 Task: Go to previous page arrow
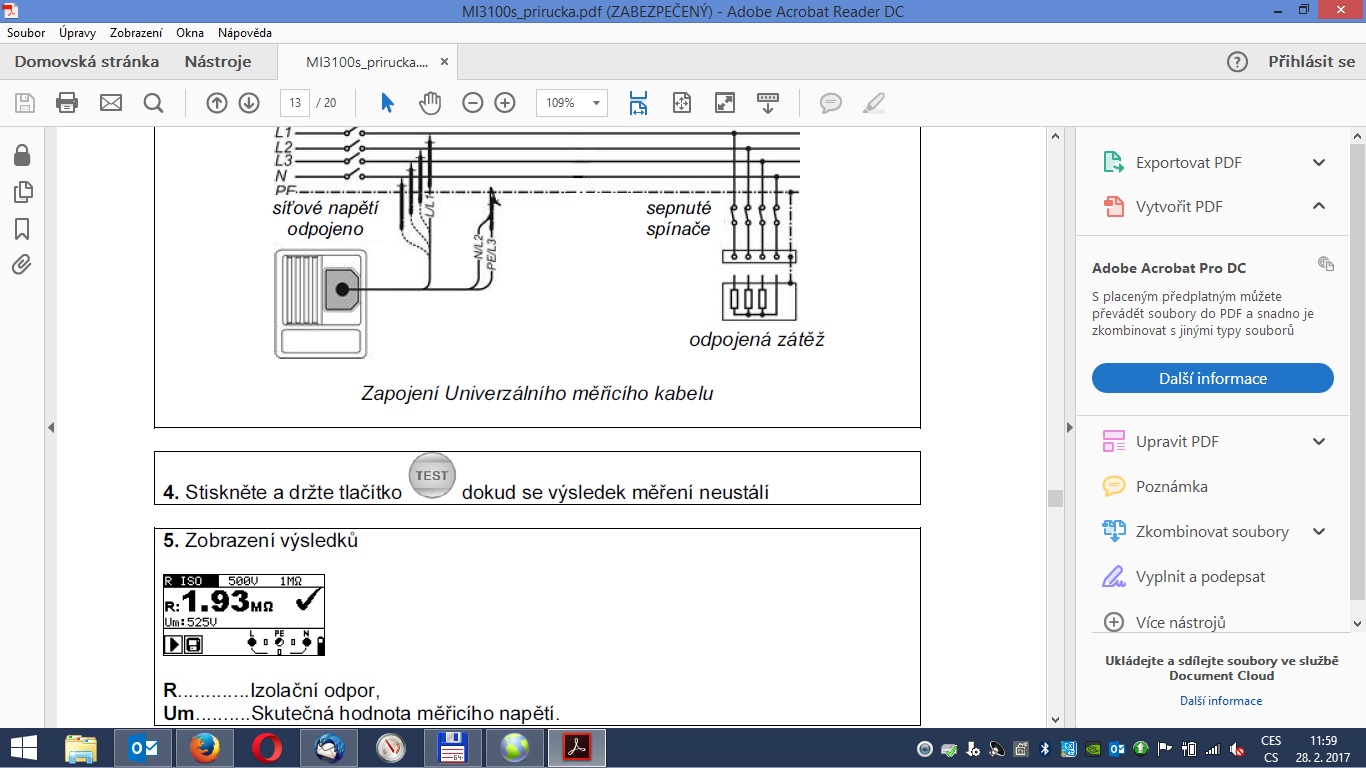tap(217, 103)
